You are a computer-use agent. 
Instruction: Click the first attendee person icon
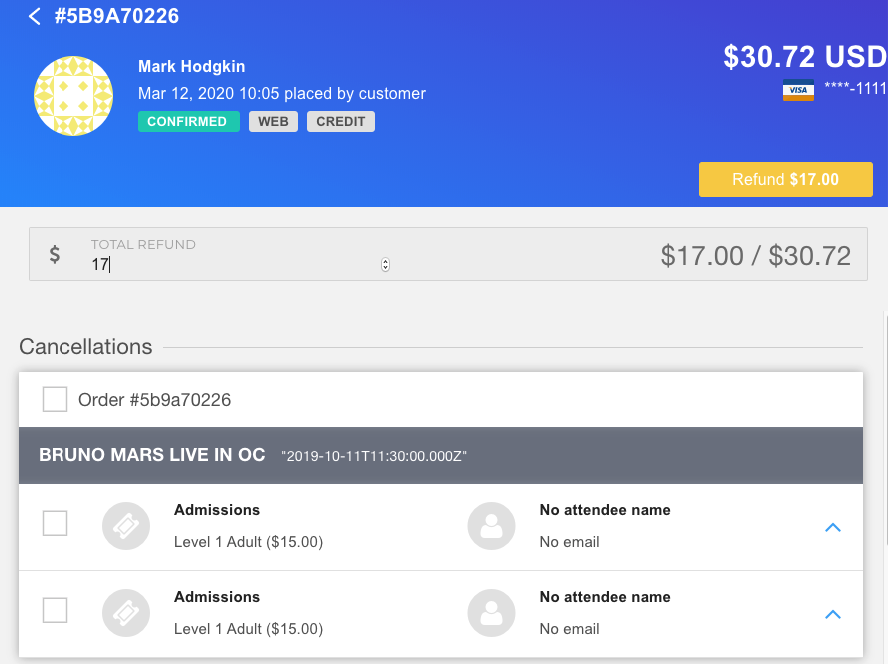click(491, 526)
